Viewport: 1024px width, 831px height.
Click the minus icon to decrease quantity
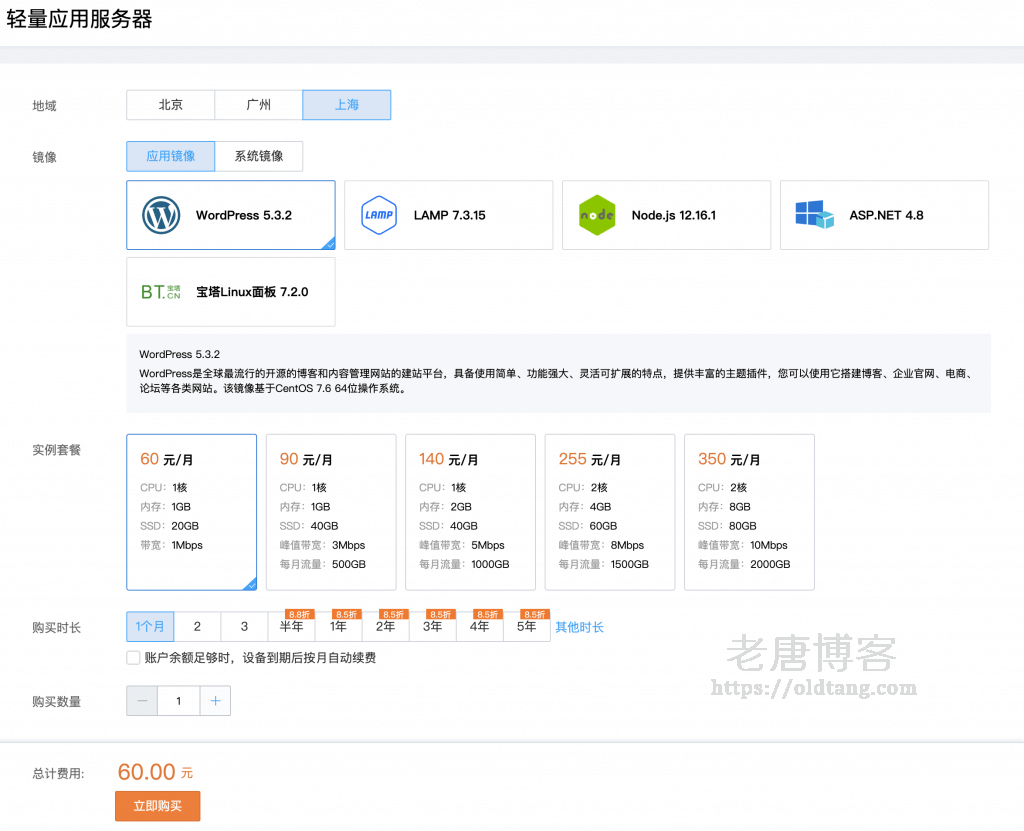142,701
